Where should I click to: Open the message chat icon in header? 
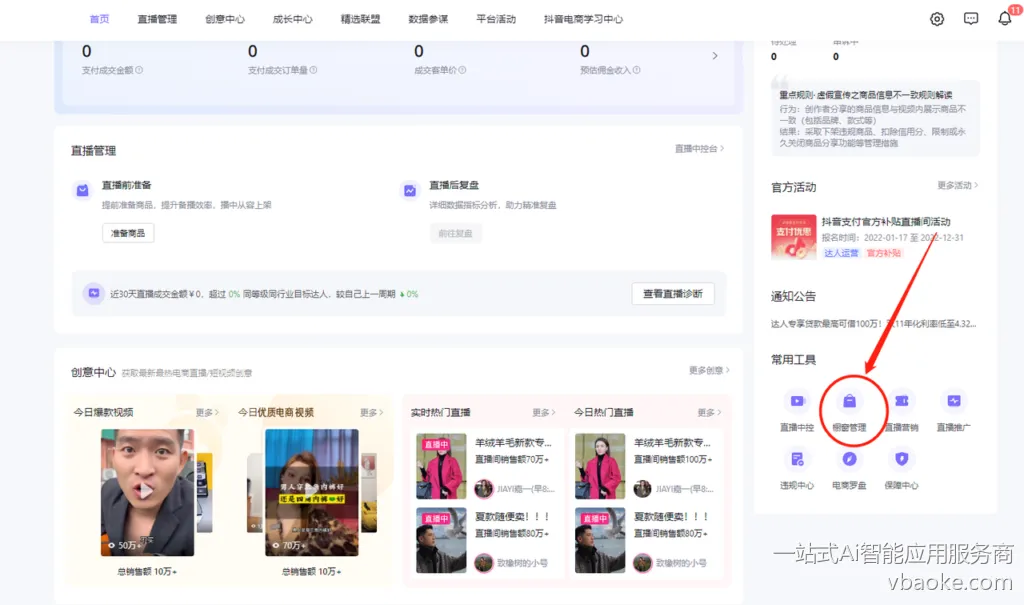(x=970, y=19)
